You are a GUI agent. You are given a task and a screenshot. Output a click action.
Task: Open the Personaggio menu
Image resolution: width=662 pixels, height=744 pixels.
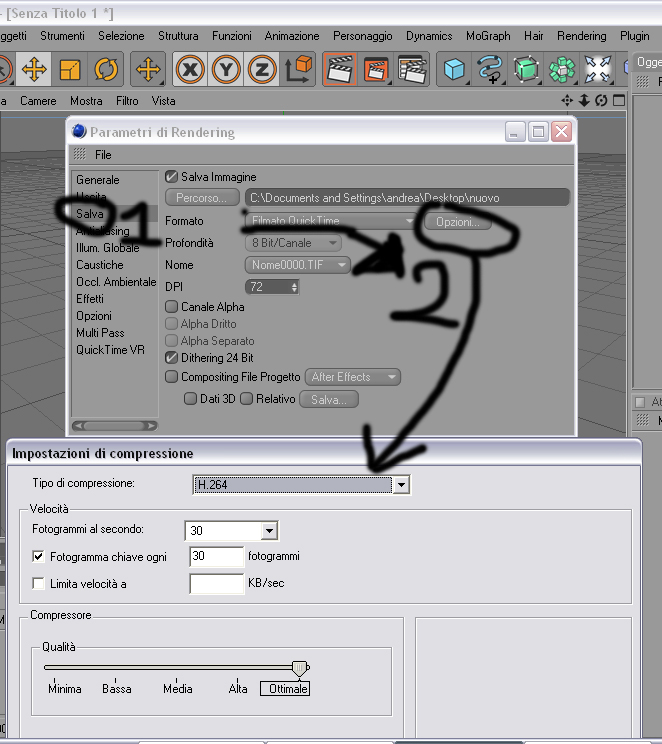point(363,36)
